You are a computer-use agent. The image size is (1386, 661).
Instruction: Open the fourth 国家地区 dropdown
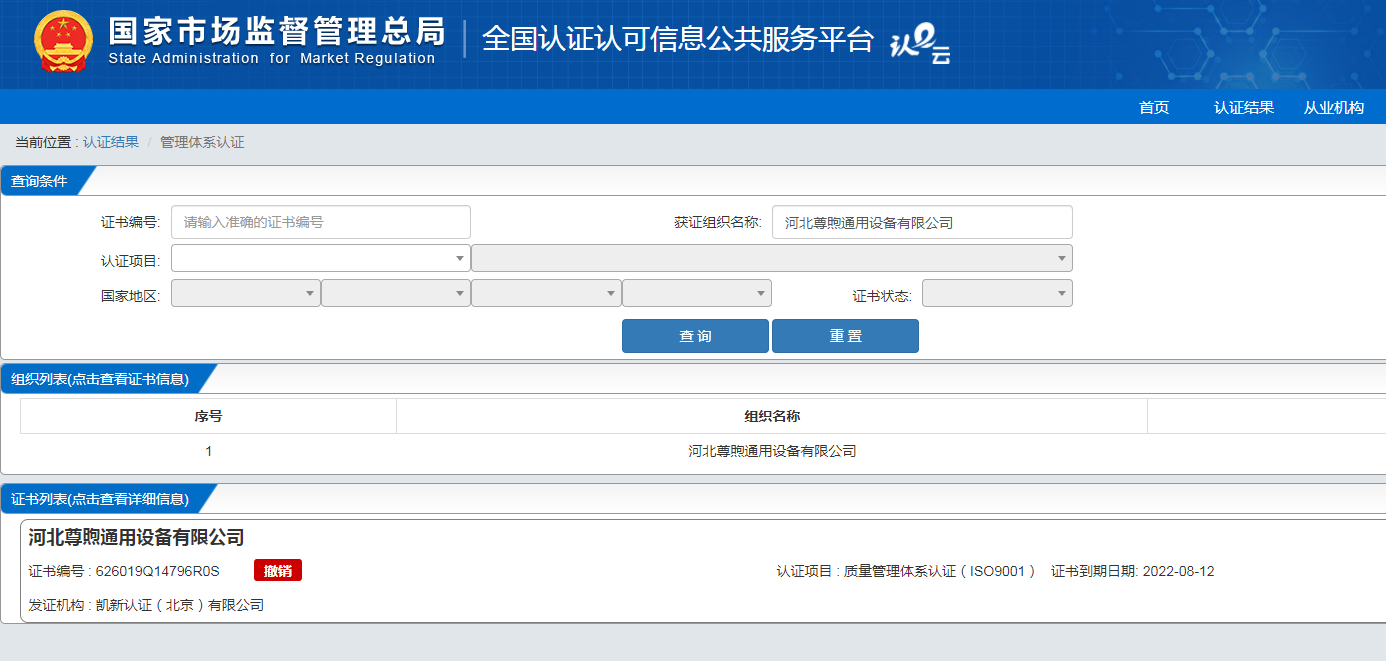pos(697,293)
